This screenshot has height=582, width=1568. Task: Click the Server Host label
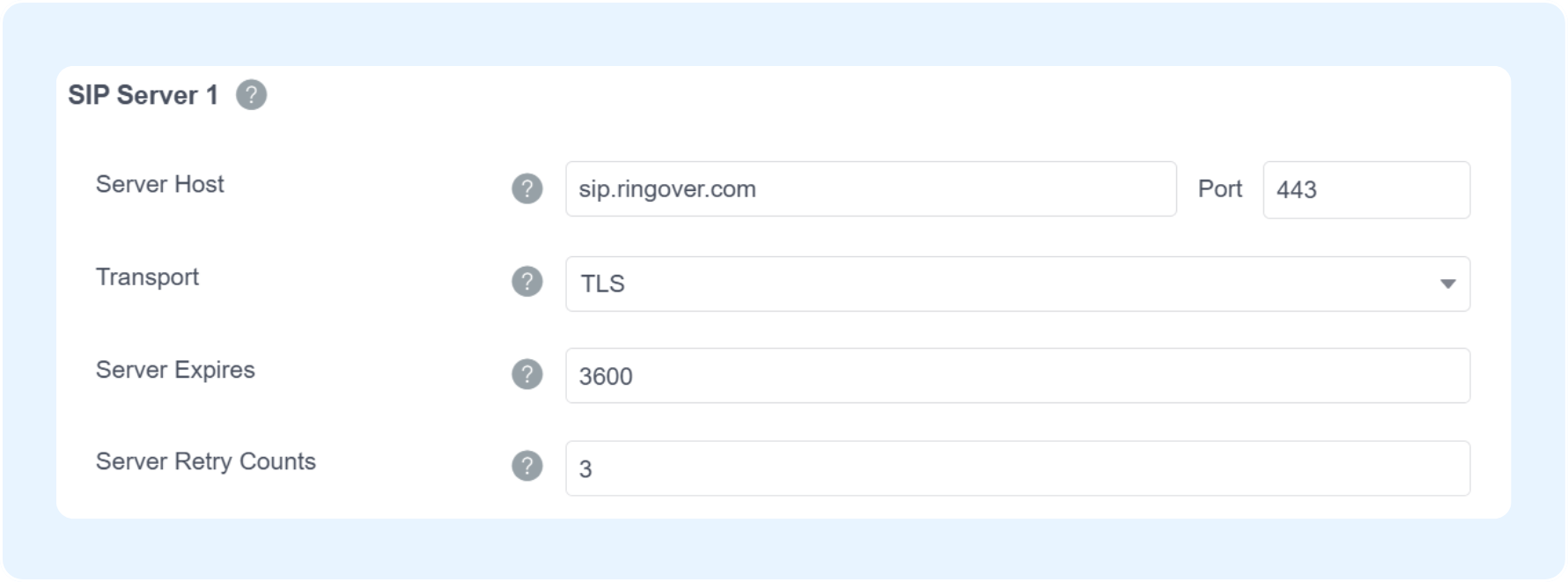159,184
